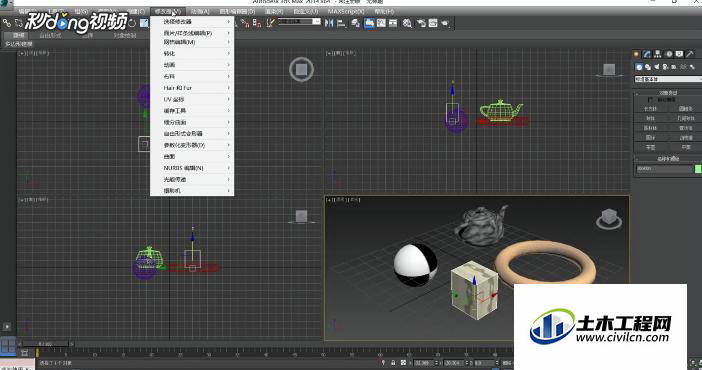Open the Modifiers menu in menu bar
Screen dimensions: 702x370
coord(168,11)
